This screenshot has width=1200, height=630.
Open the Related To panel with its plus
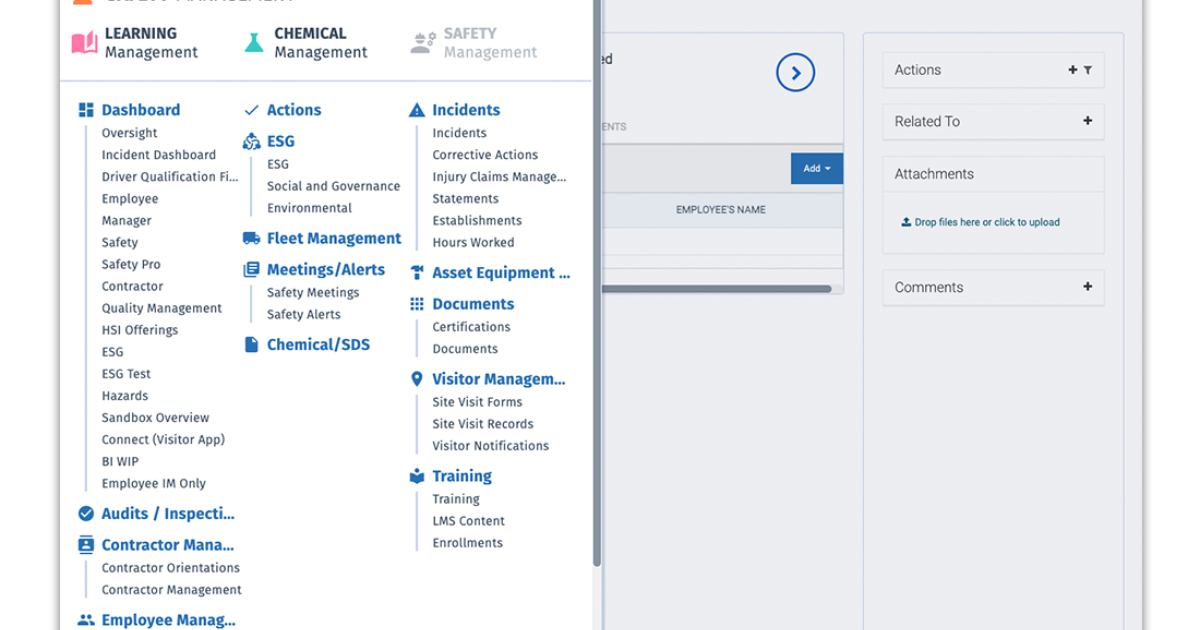tap(1087, 121)
